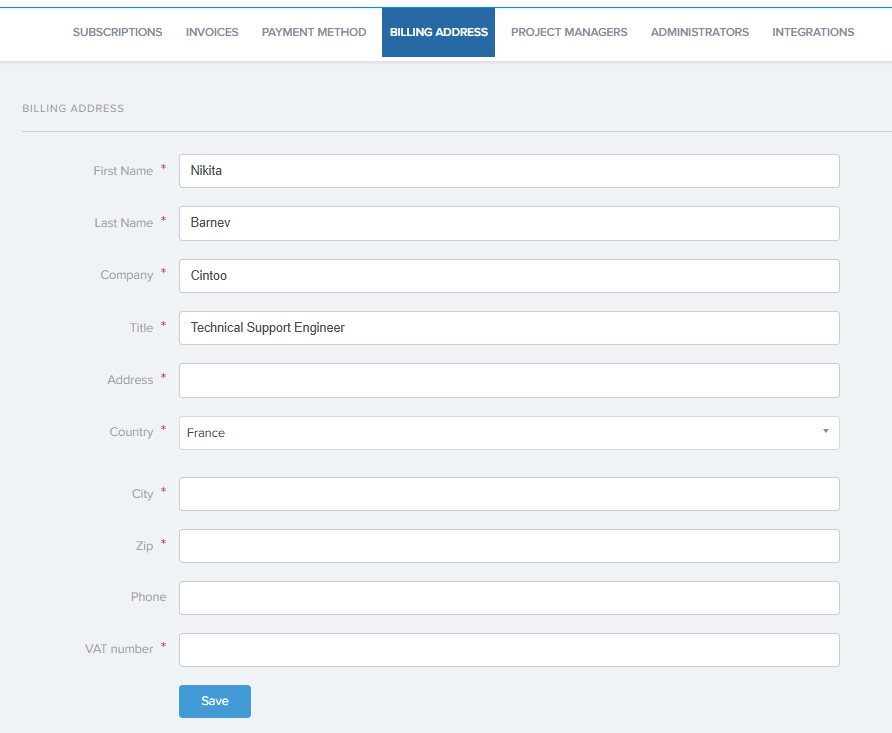This screenshot has height=733, width=892.
Task: Focus the empty City input field
Action: [509, 494]
